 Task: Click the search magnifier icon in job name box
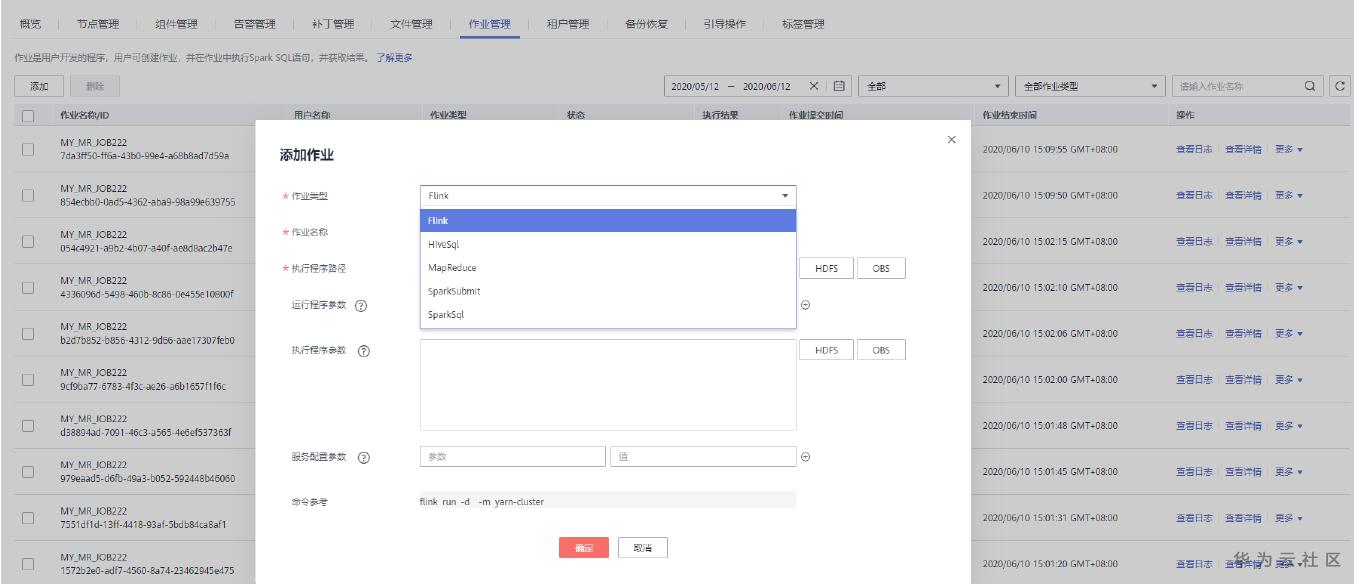(x=1309, y=86)
